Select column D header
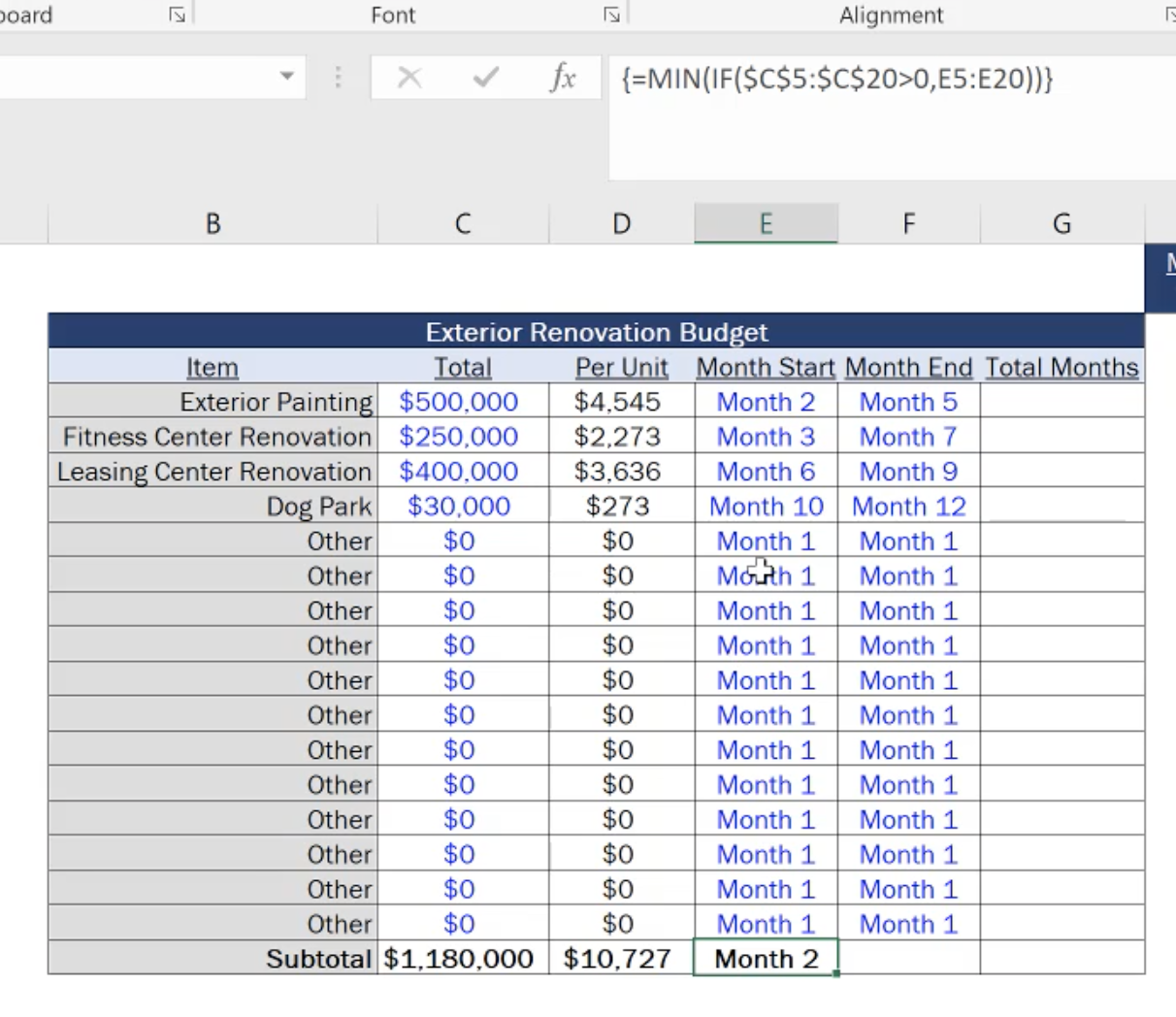 (x=621, y=224)
